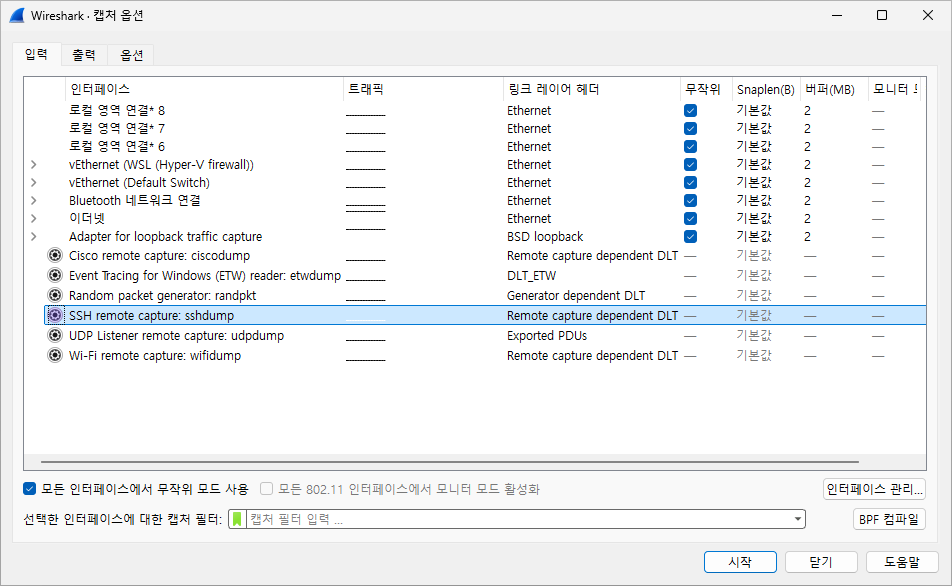Sort by 인터페이스 column header
The width and height of the screenshot is (952, 586).
pyautogui.click(x=204, y=89)
